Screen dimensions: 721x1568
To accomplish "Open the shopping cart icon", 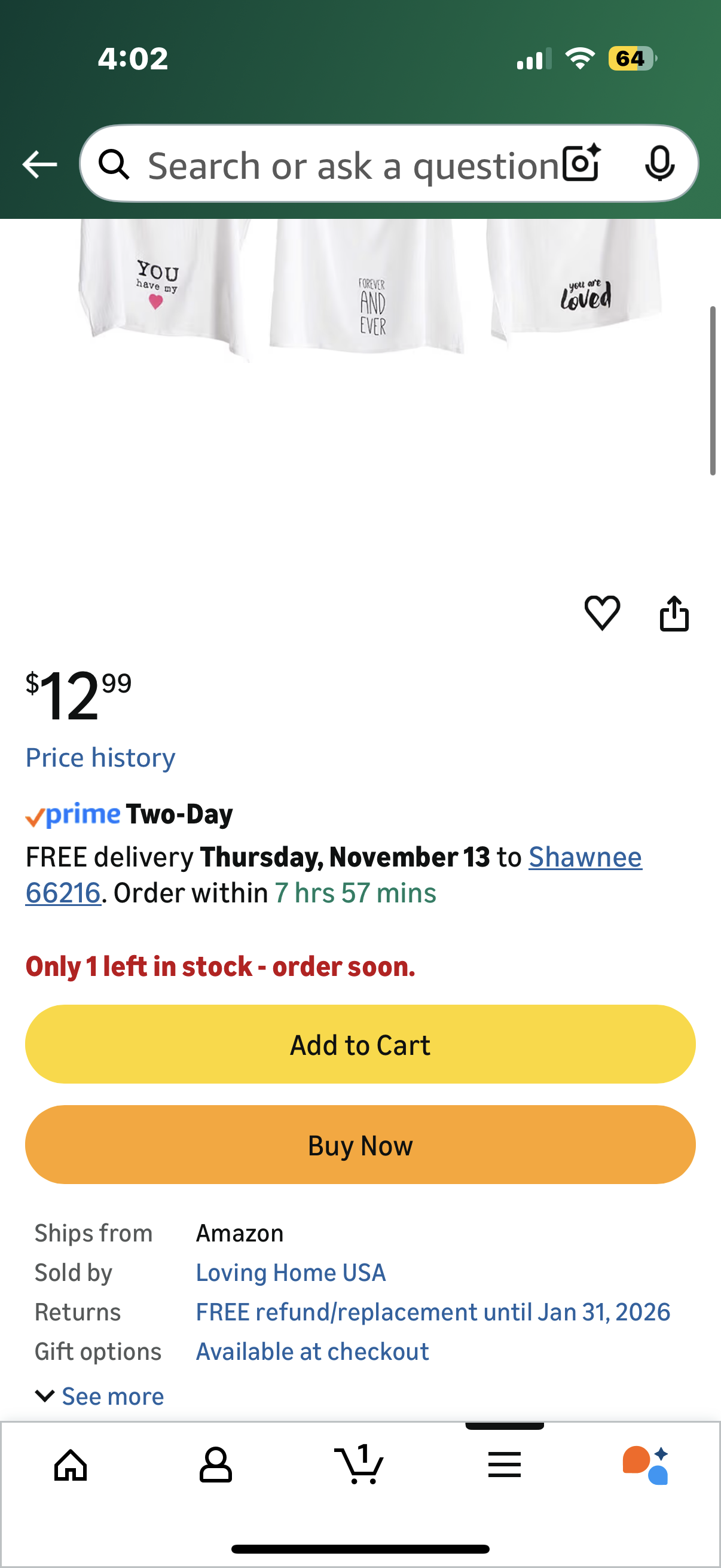I will pyautogui.click(x=359, y=1465).
